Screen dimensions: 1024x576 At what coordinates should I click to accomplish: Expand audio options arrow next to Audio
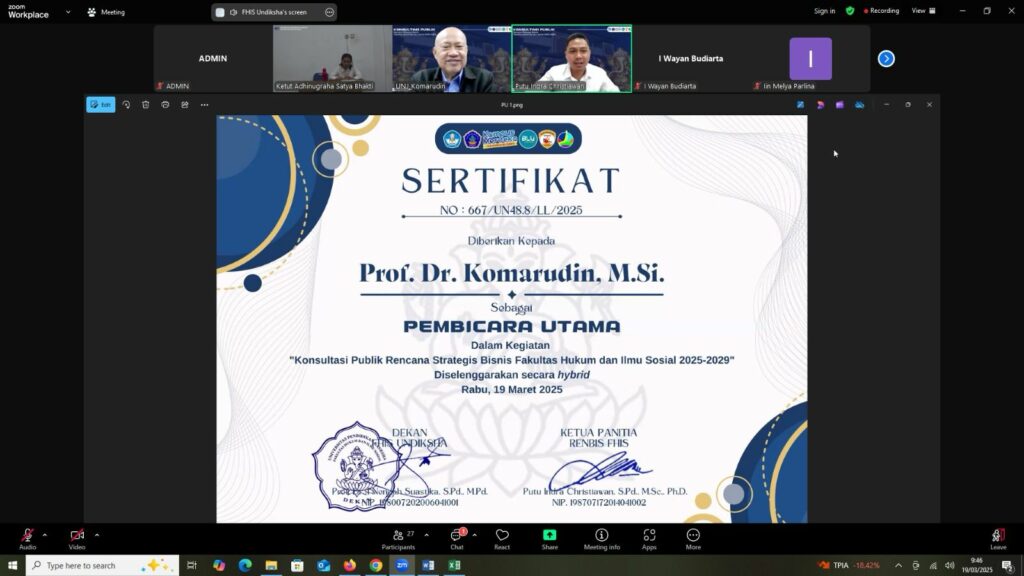tap(44, 534)
